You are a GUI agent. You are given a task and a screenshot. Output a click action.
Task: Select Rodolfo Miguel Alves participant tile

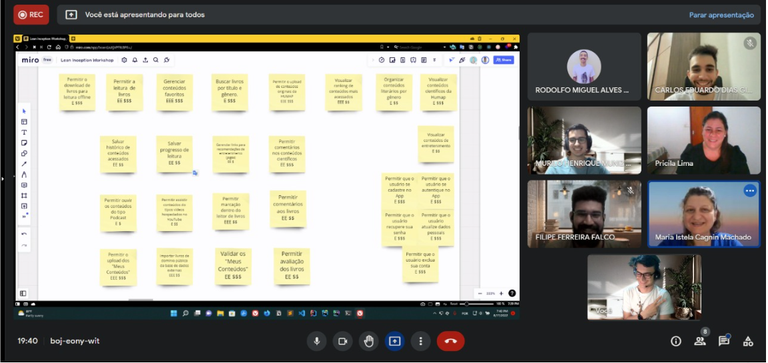point(584,67)
